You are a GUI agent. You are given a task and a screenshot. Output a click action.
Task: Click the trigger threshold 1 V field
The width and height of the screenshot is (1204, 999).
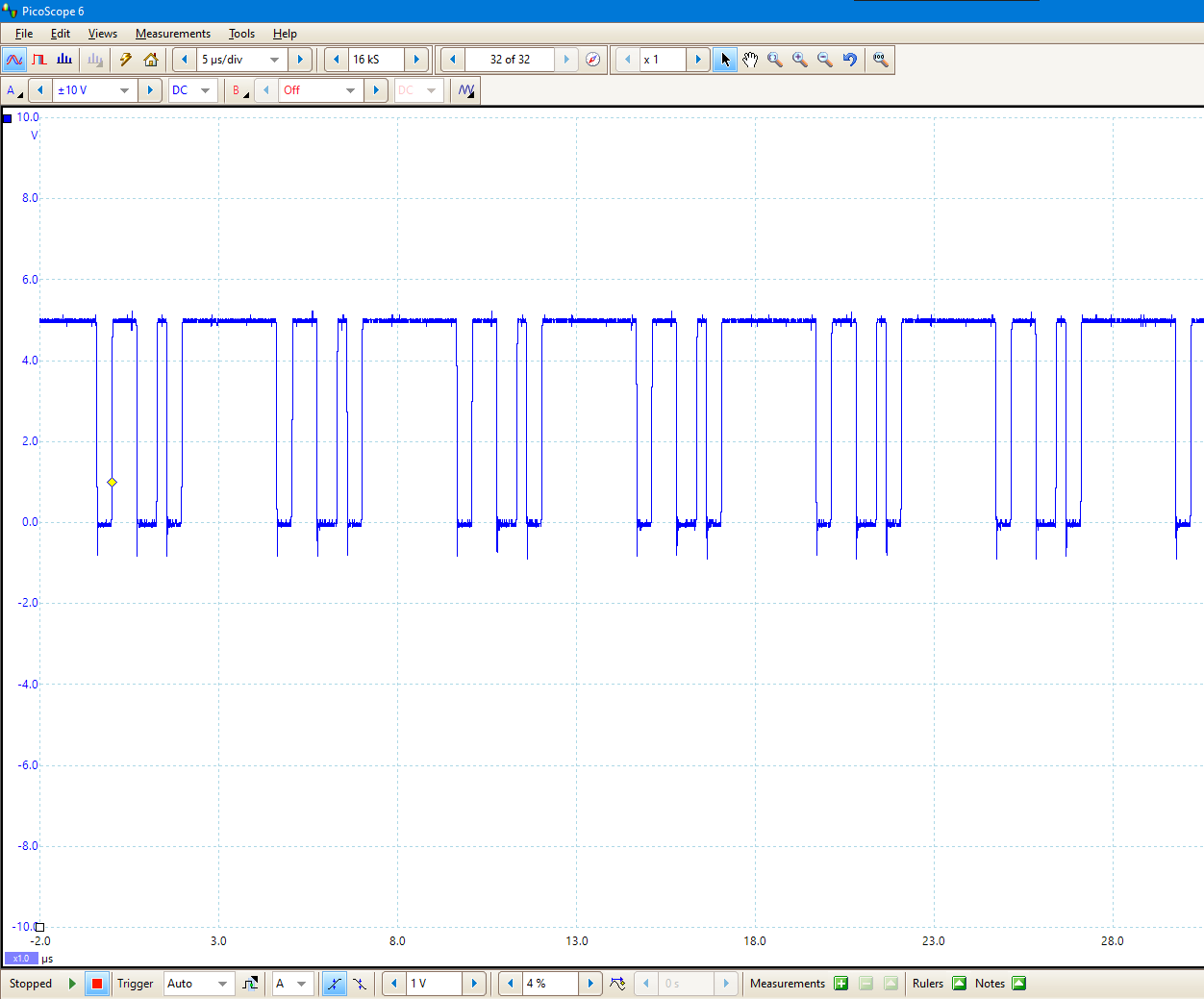point(435,984)
